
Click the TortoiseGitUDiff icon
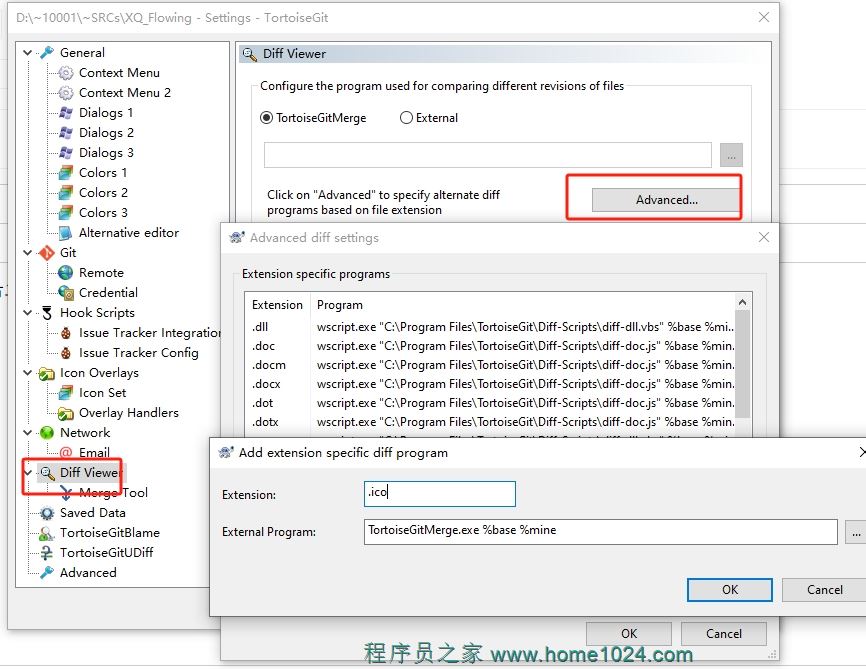[47, 552]
